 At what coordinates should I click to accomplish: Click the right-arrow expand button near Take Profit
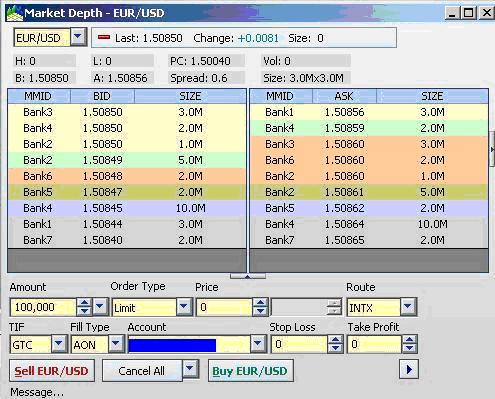pyautogui.click(x=409, y=369)
